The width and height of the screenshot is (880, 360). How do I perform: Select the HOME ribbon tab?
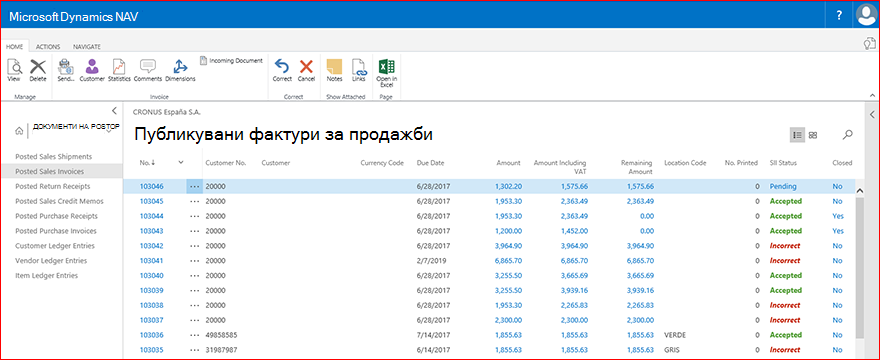point(14,47)
